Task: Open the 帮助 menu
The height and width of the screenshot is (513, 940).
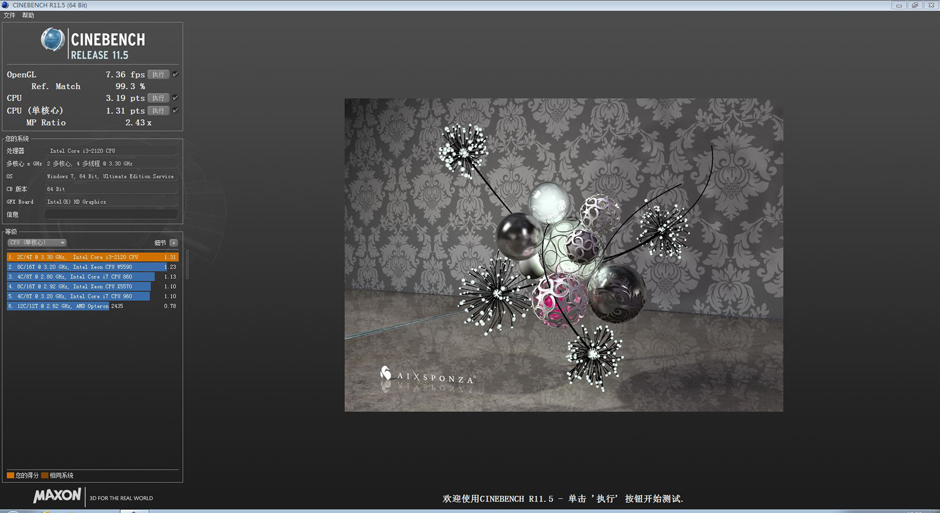Action: (28, 16)
